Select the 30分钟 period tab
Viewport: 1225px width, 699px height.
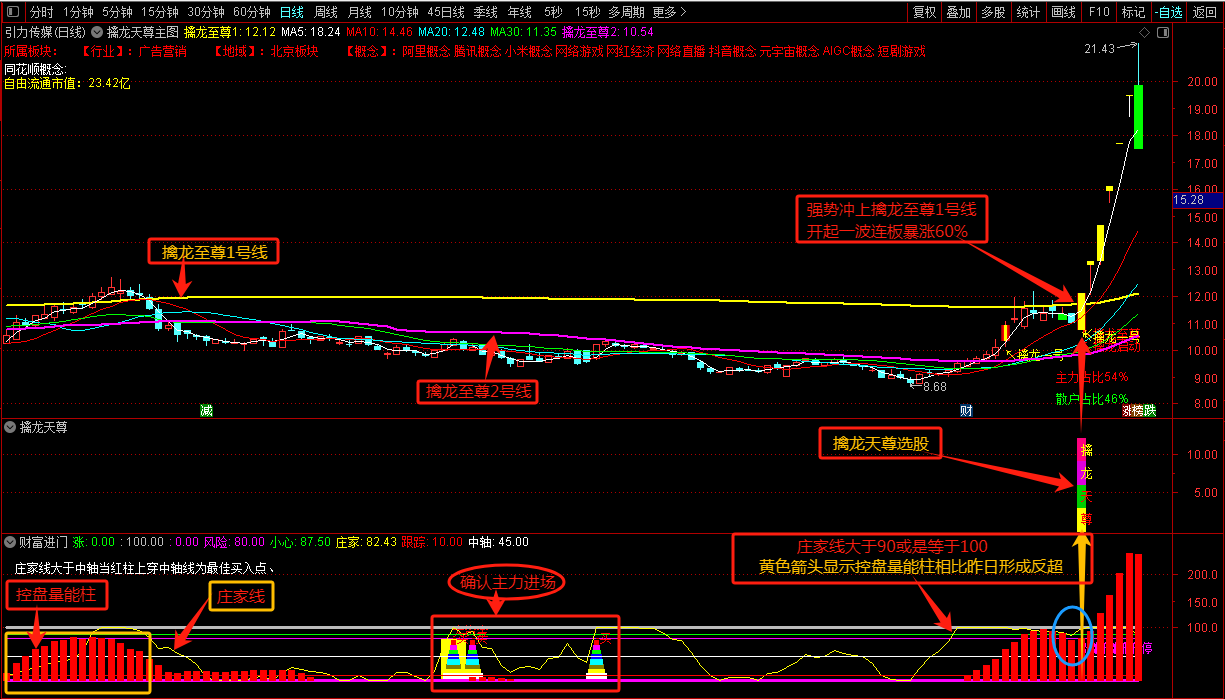tap(205, 12)
